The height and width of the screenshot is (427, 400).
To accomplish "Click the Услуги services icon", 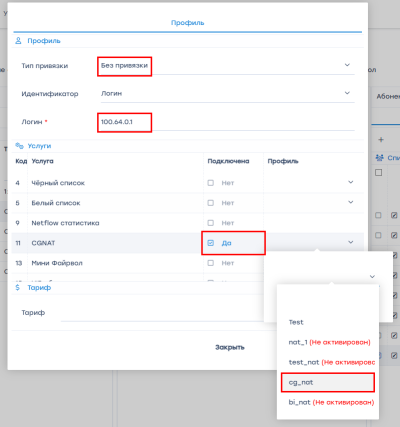I will pos(19,146).
